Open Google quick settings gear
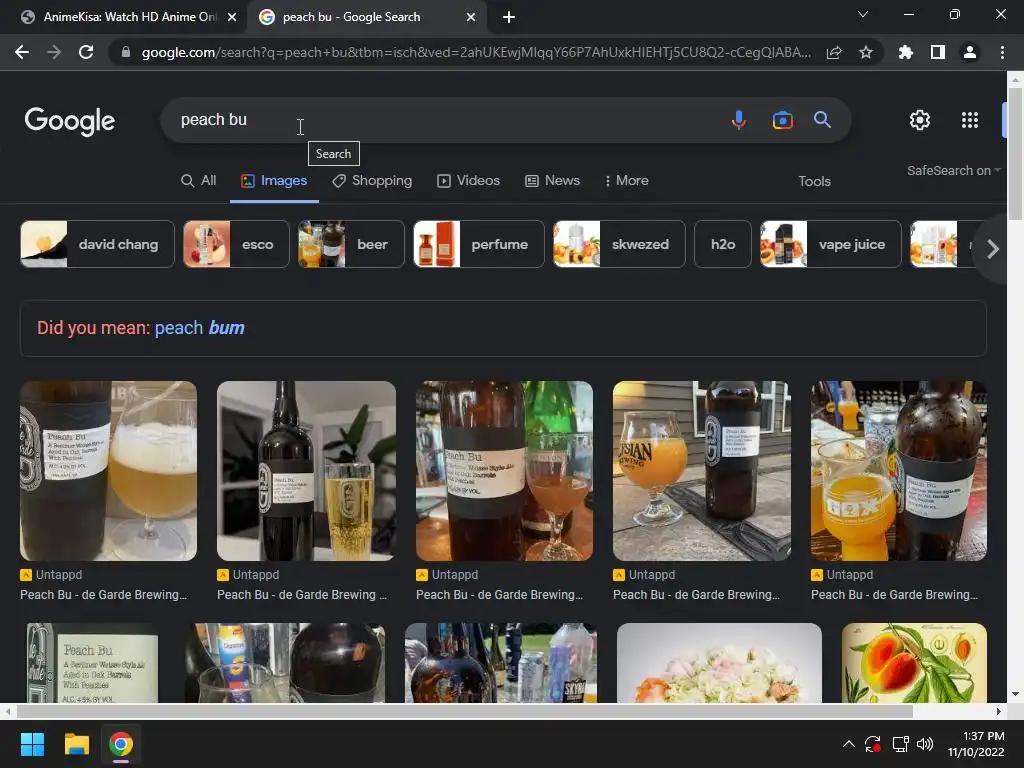The image size is (1024, 768). click(920, 120)
